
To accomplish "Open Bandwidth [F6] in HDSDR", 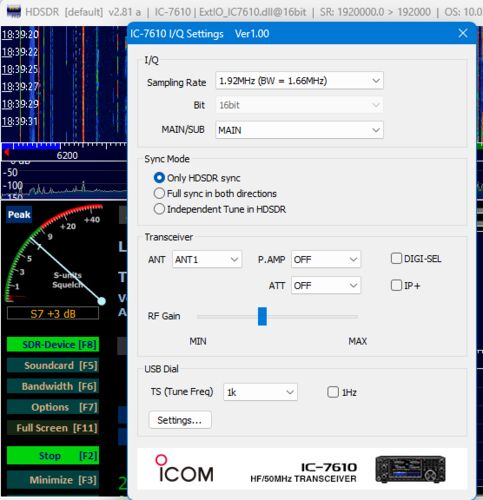I will tap(53, 386).
